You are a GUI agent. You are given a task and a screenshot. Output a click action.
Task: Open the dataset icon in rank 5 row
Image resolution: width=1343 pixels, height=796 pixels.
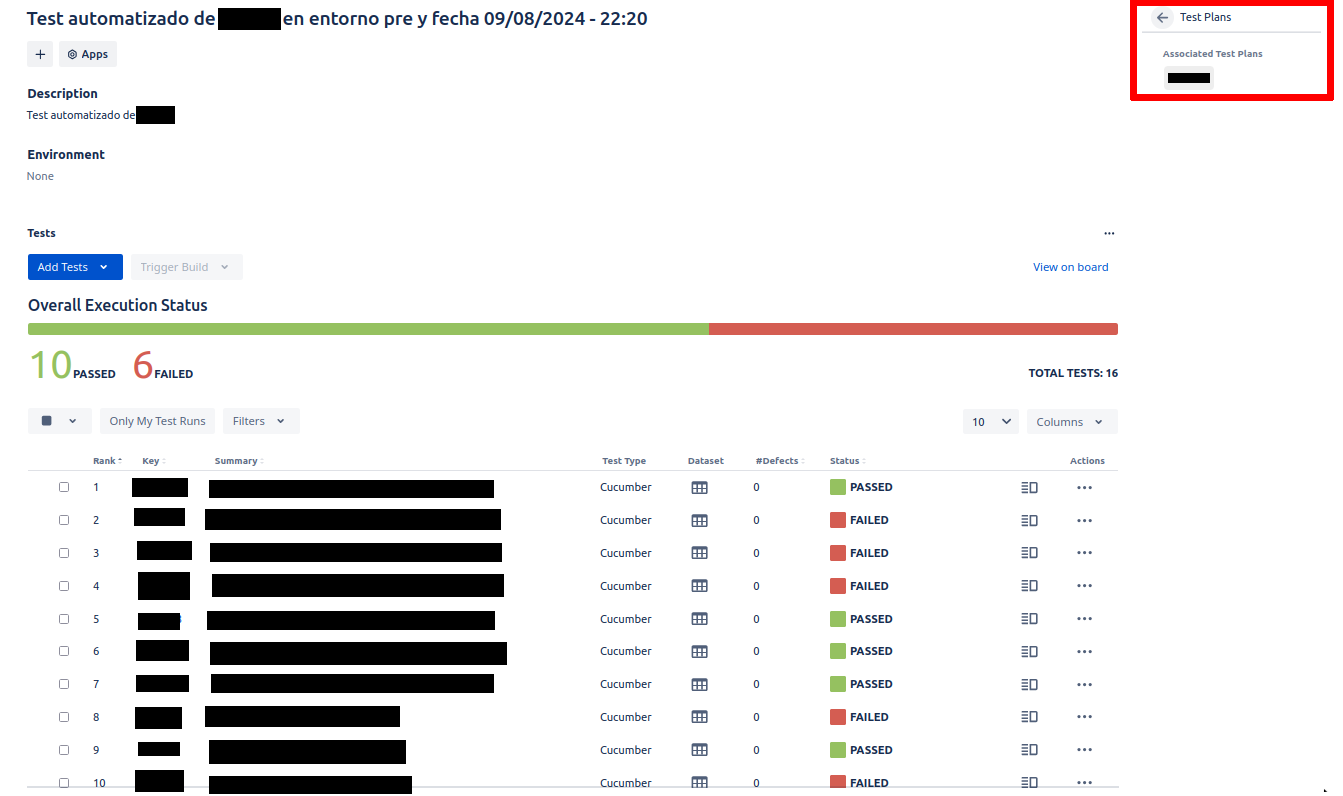tap(699, 620)
